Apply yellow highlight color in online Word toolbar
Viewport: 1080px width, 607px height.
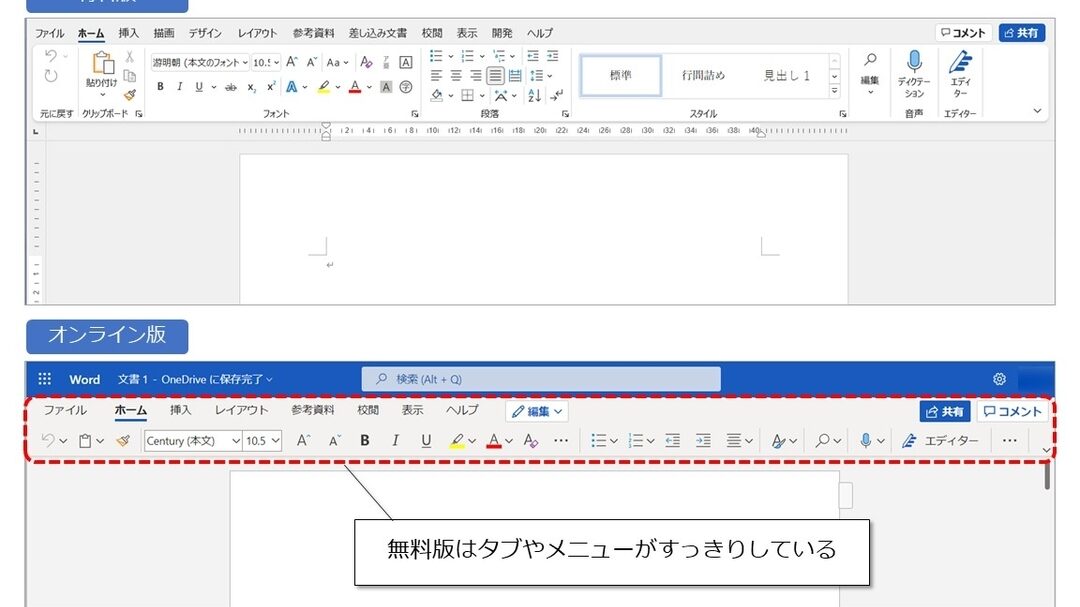tap(457, 440)
